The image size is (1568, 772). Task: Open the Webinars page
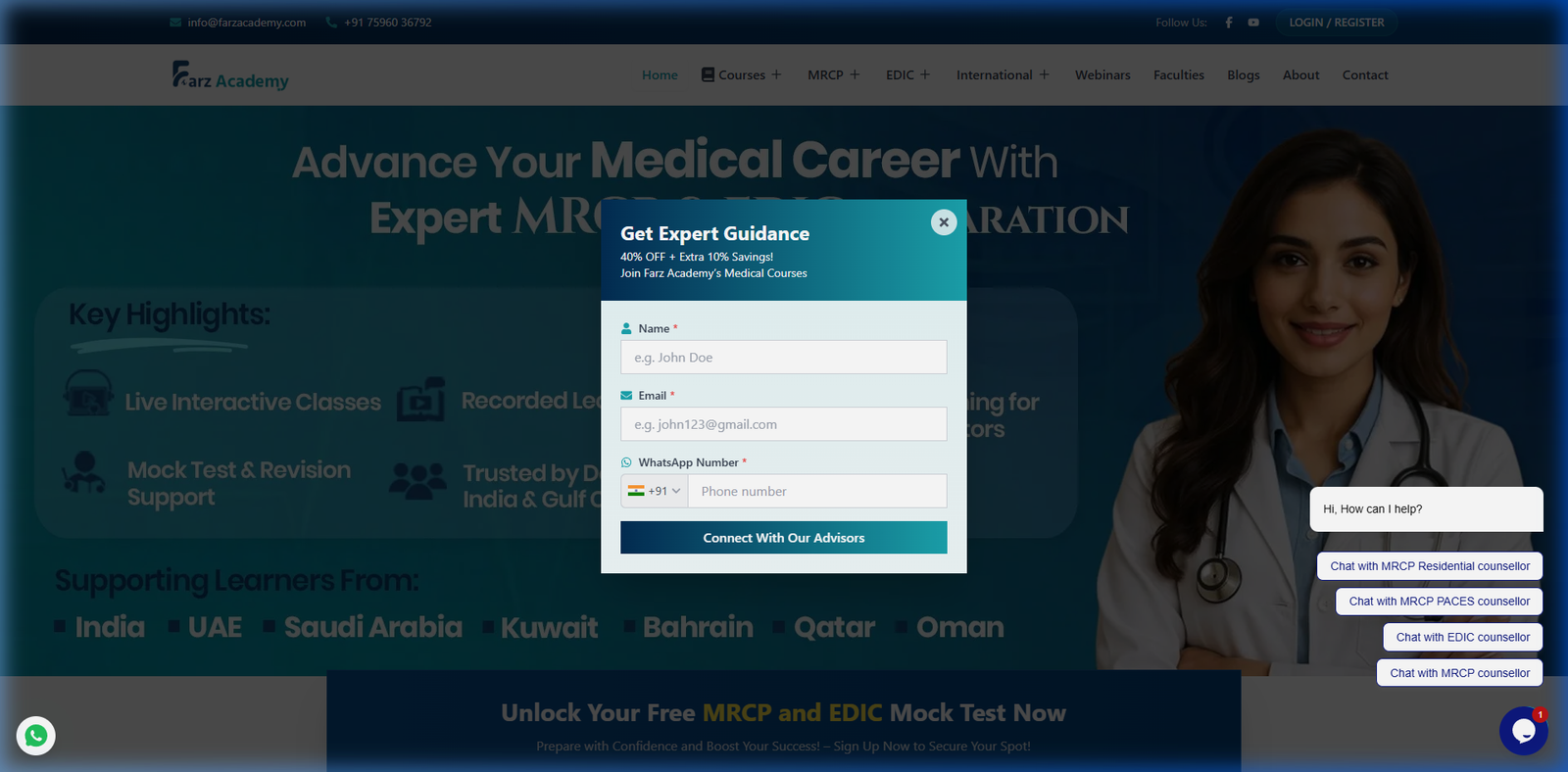[x=1102, y=75]
